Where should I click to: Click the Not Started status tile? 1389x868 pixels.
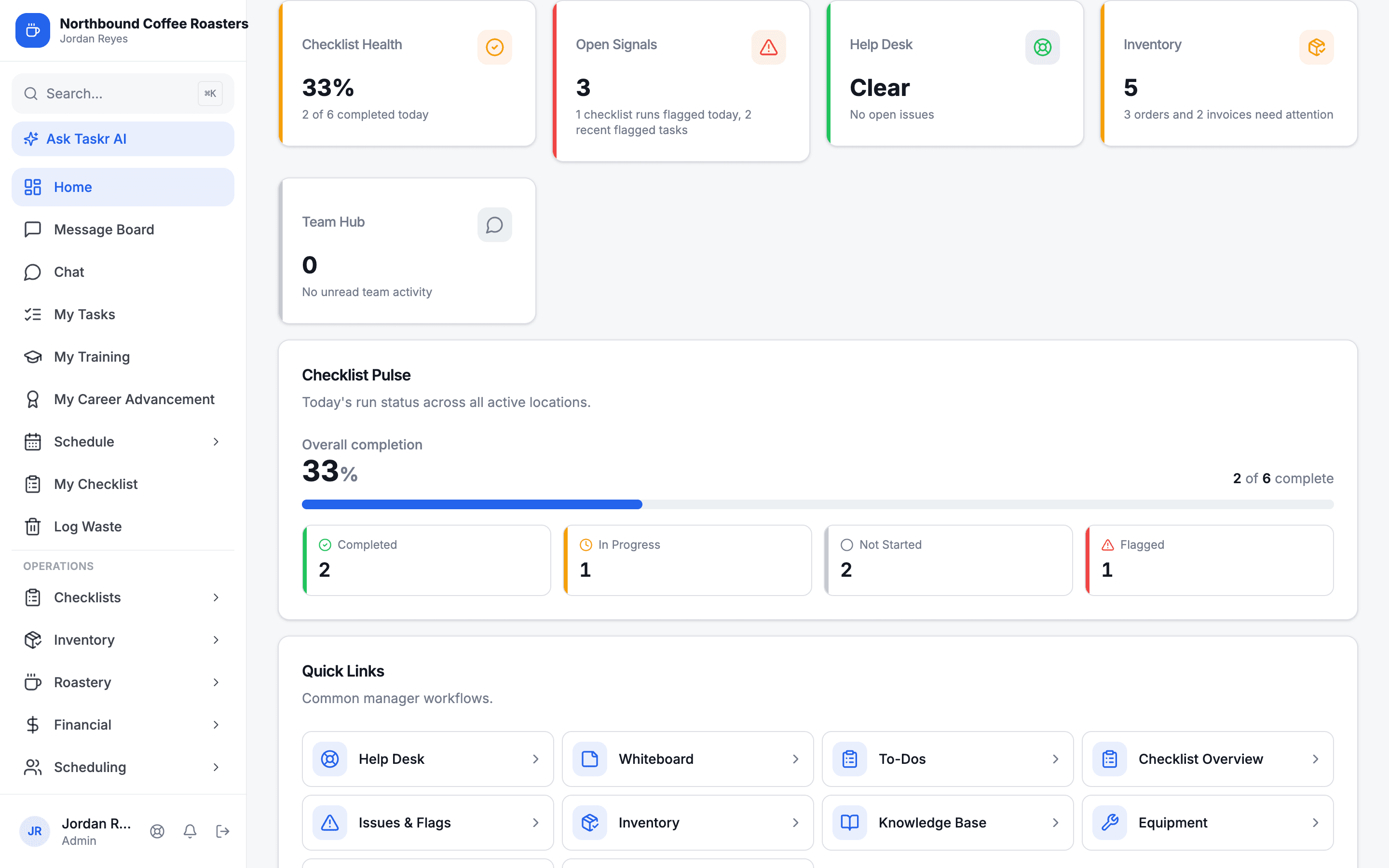coord(948,560)
